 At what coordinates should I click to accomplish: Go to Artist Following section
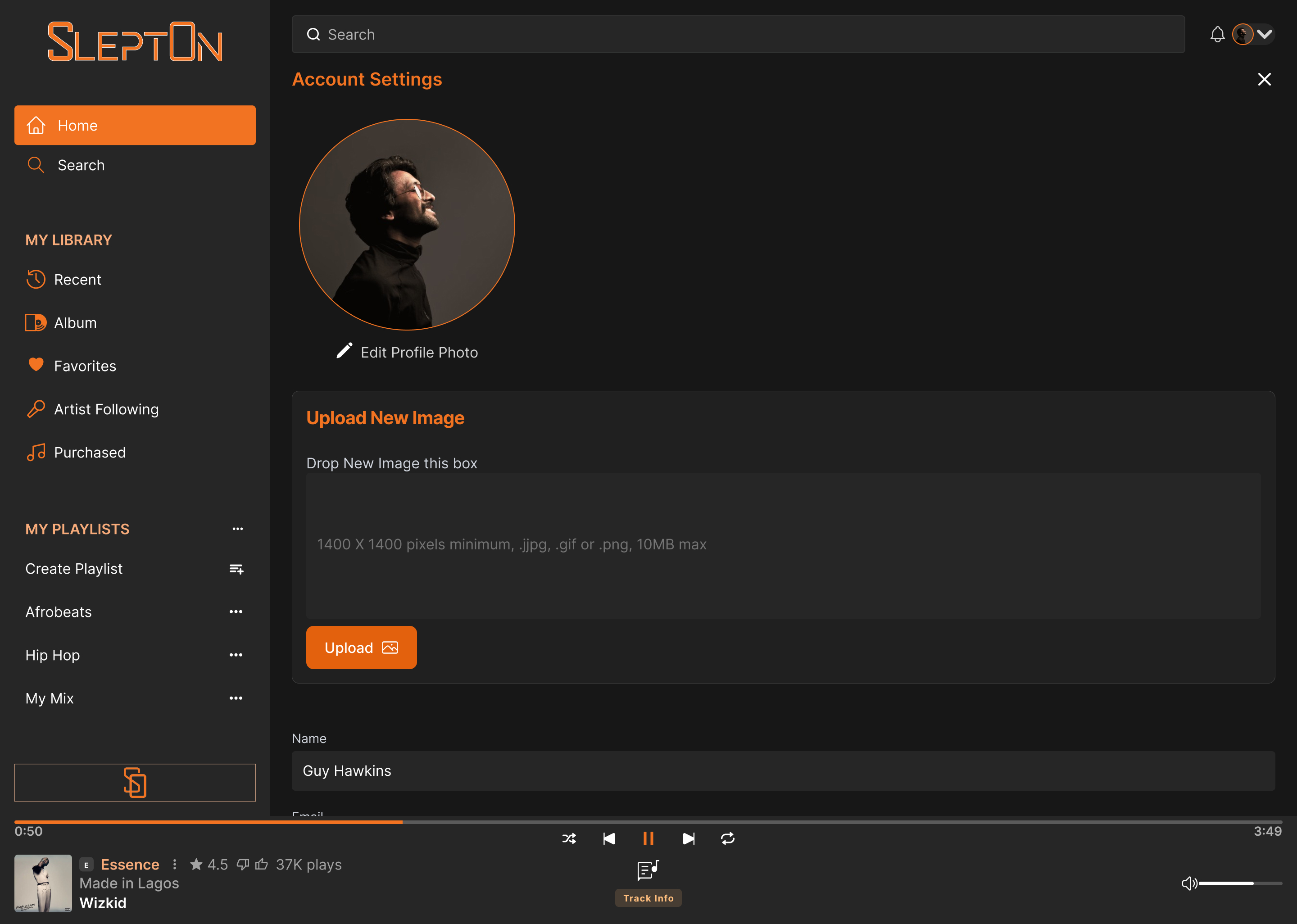[106, 409]
